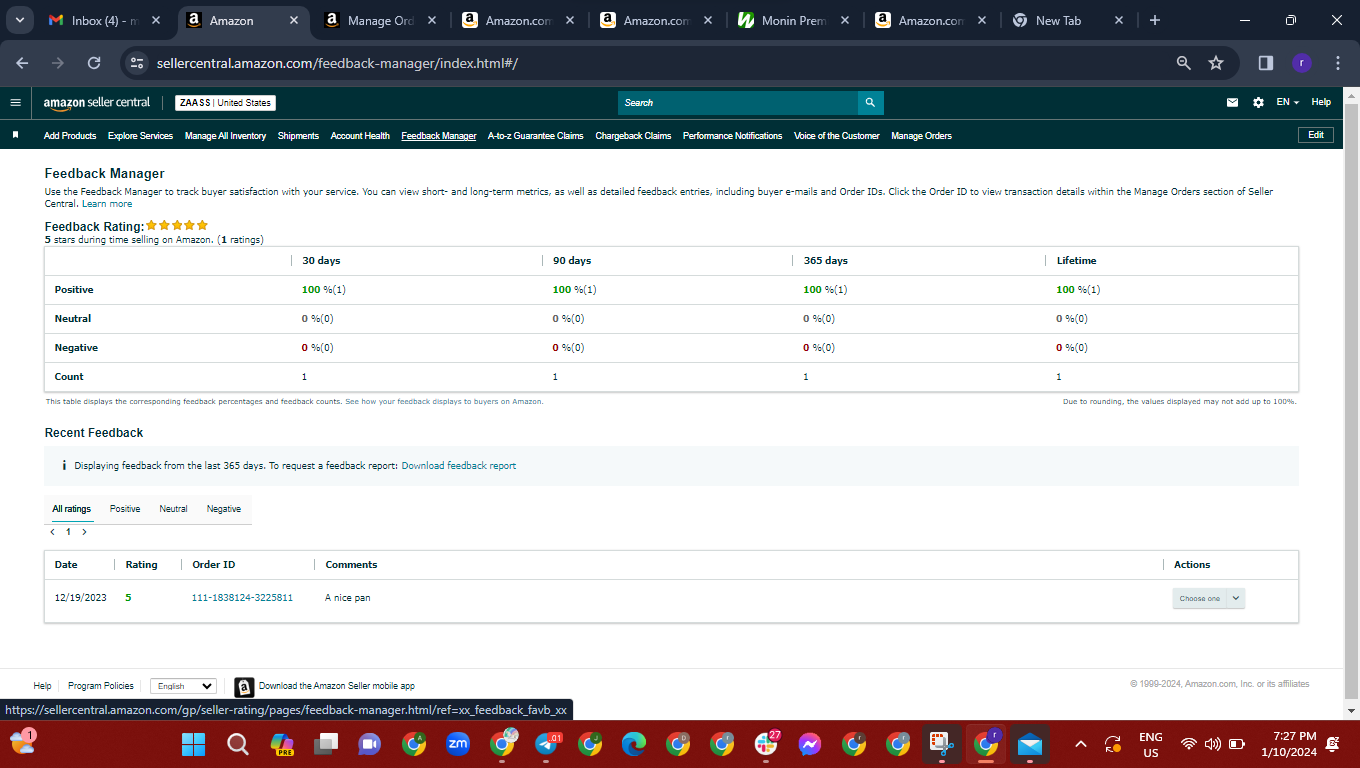The width and height of the screenshot is (1360, 768).
Task: Go to next feedback page arrow
Action: click(84, 532)
